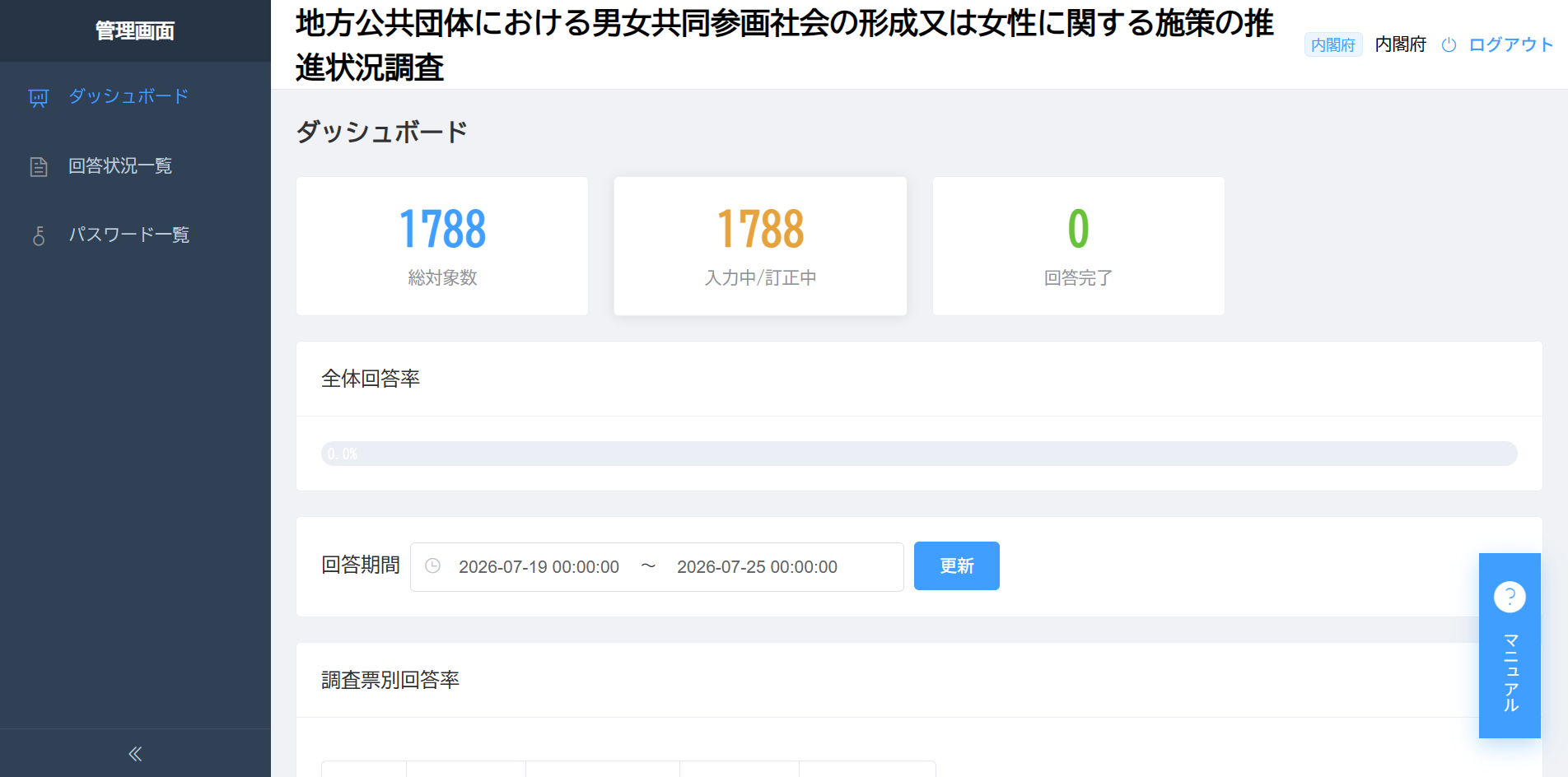This screenshot has width=1568, height=777.
Task: Click the 内閣府 blue tag badge
Action: tap(1333, 45)
